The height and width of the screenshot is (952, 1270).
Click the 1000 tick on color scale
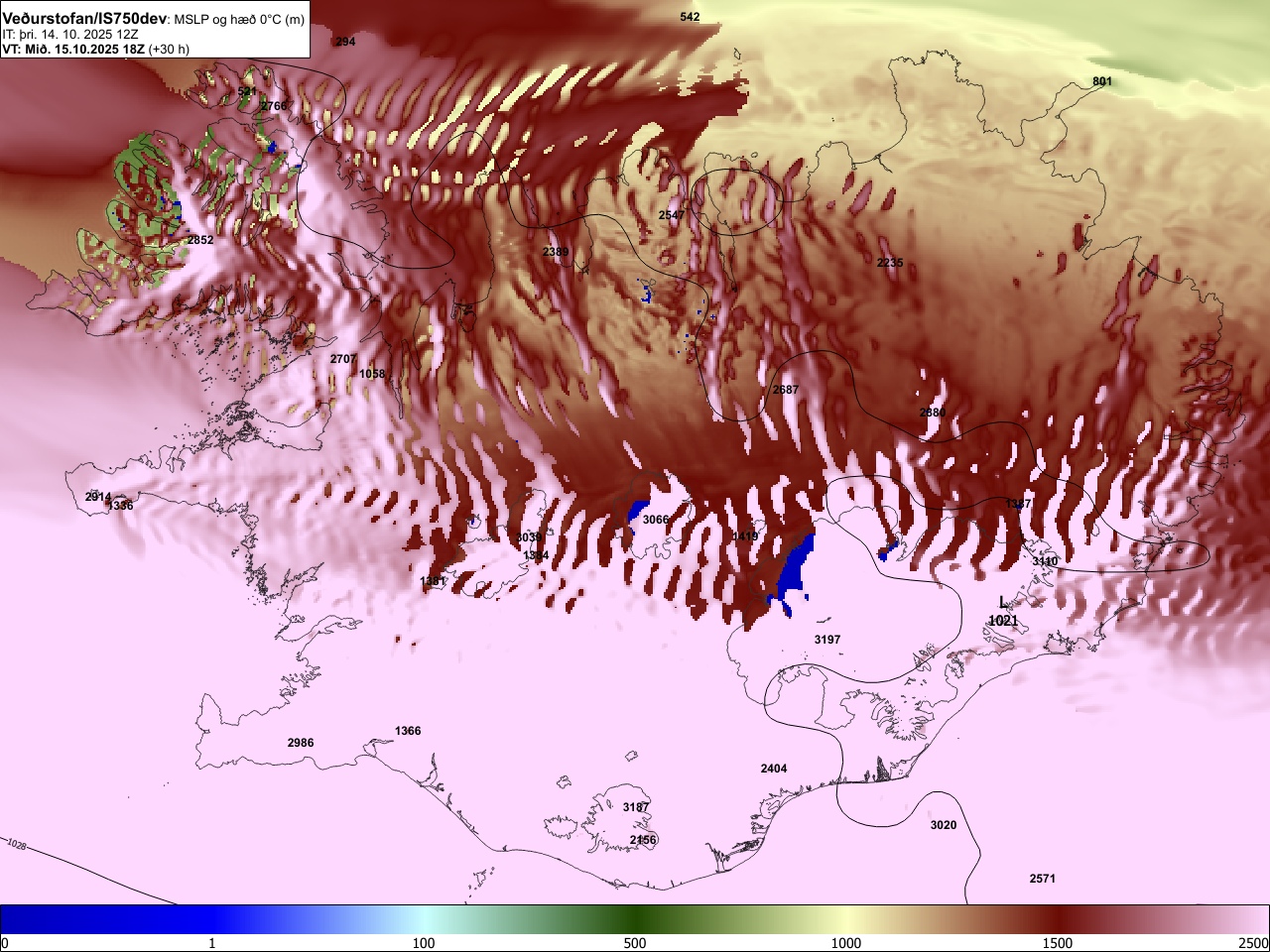[846, 942]
